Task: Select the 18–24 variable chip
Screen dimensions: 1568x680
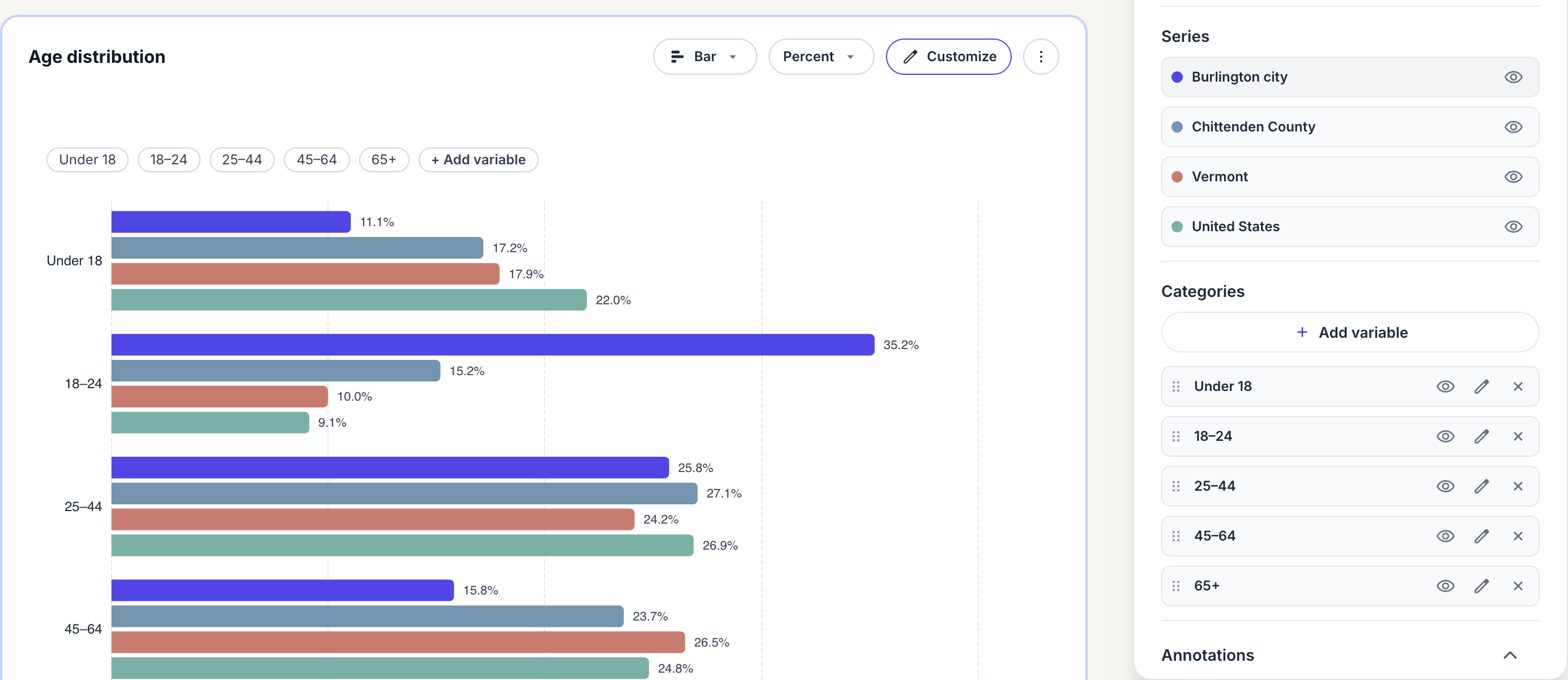Action: 169,160
